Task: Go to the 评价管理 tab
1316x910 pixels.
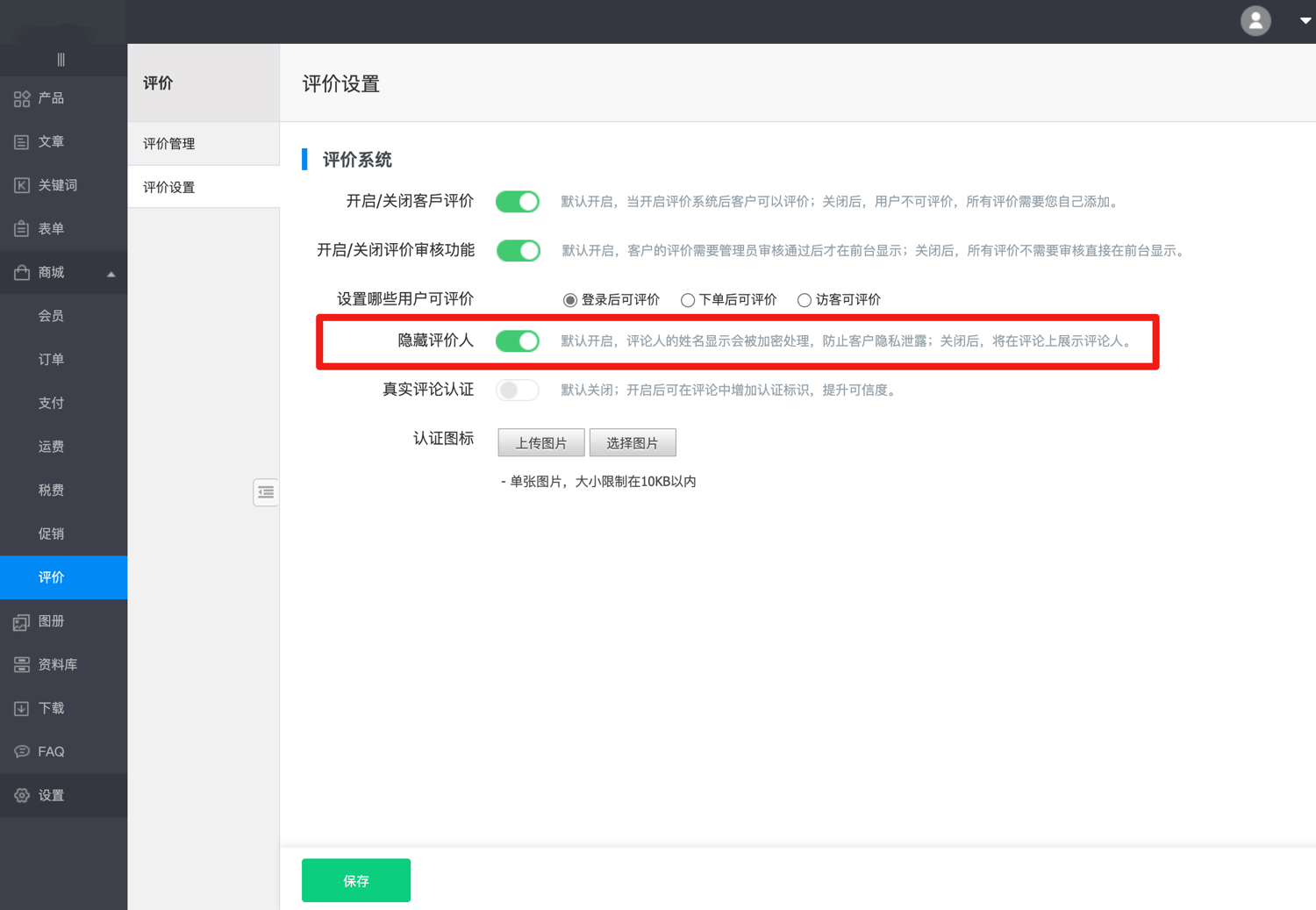Action: click(x=169, y=144)
